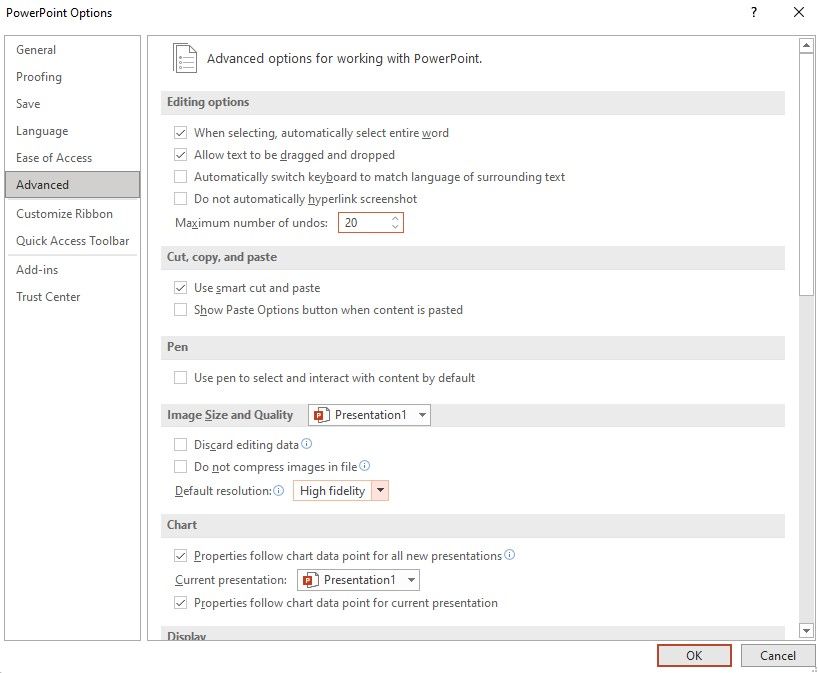
Task: Open the Customize Ribbon category
Action: 64,214
